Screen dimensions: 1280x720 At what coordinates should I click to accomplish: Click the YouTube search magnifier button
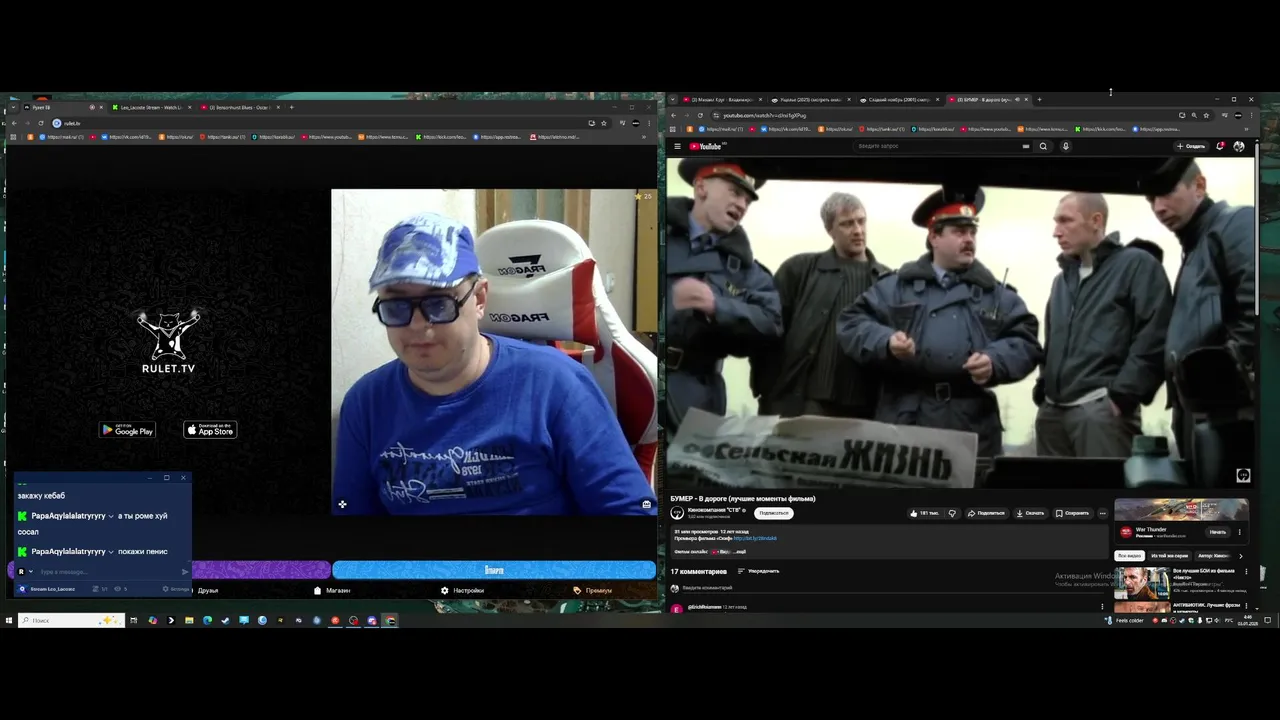tap(1043, 146)
